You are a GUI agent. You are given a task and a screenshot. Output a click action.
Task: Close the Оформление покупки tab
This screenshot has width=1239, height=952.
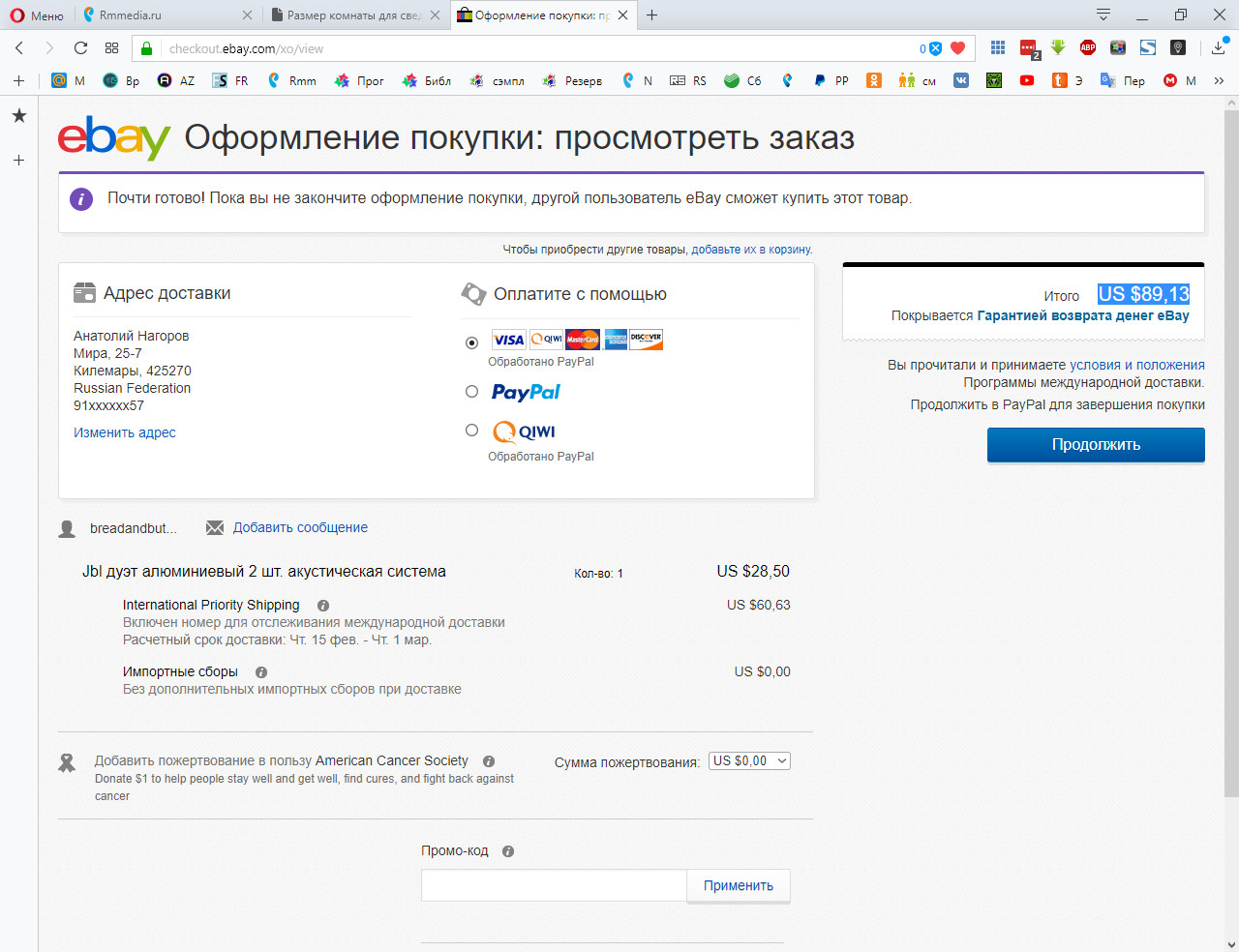pos(622,15)
